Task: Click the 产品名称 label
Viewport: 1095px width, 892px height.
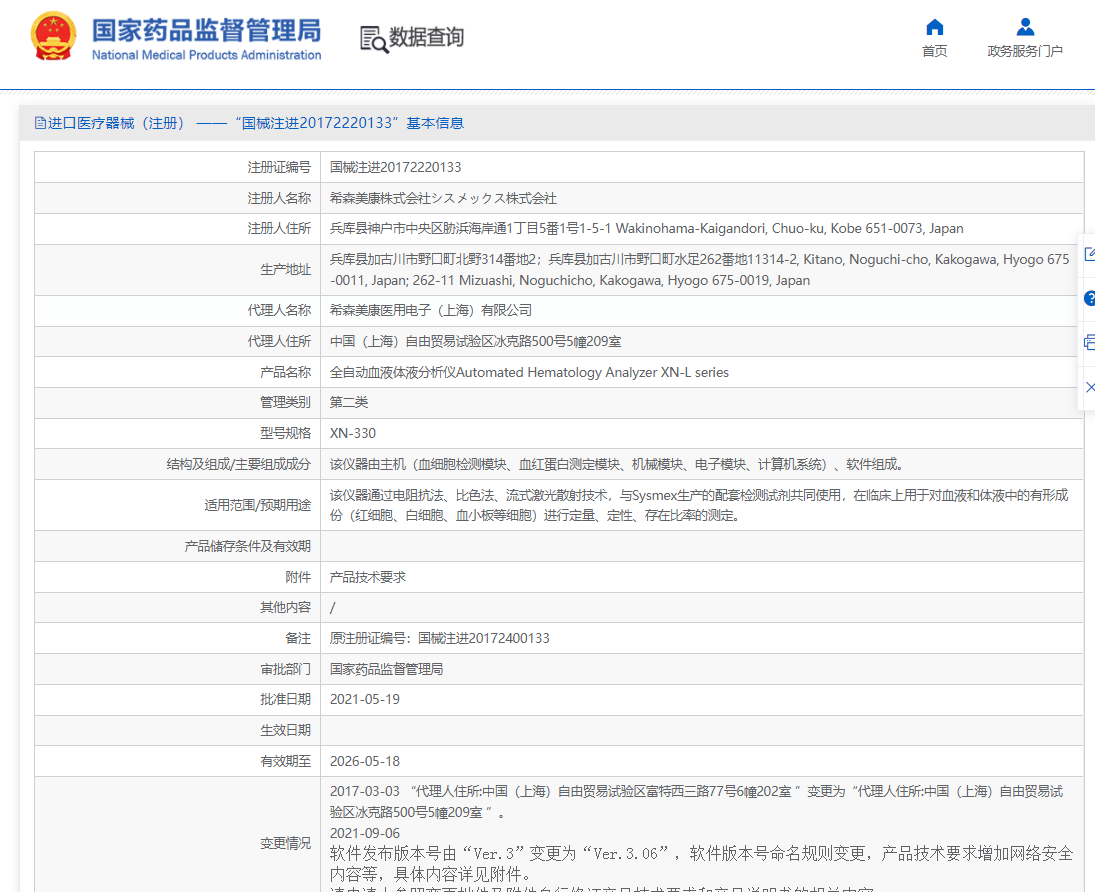Action: tap(286, 372)
